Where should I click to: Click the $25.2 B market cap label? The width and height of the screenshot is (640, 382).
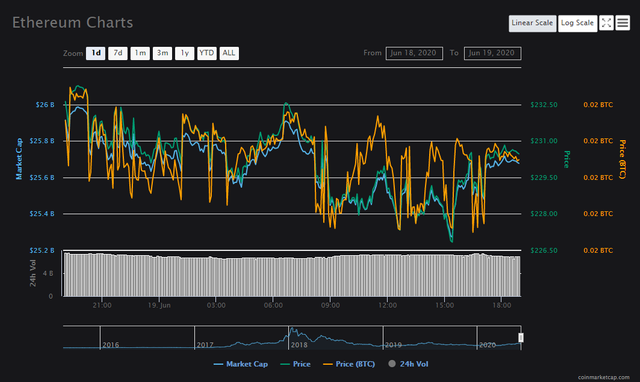[x=42, y=251]
